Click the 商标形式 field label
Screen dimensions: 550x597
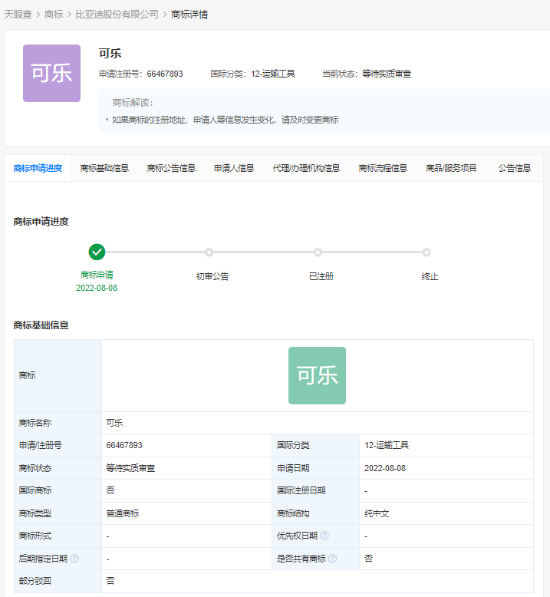[35, 536]
